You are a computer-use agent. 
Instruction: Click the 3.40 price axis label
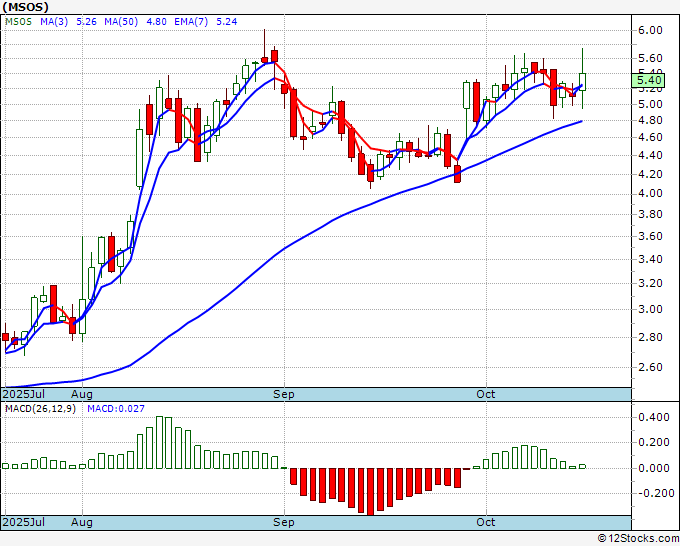(x=651, y=259)
